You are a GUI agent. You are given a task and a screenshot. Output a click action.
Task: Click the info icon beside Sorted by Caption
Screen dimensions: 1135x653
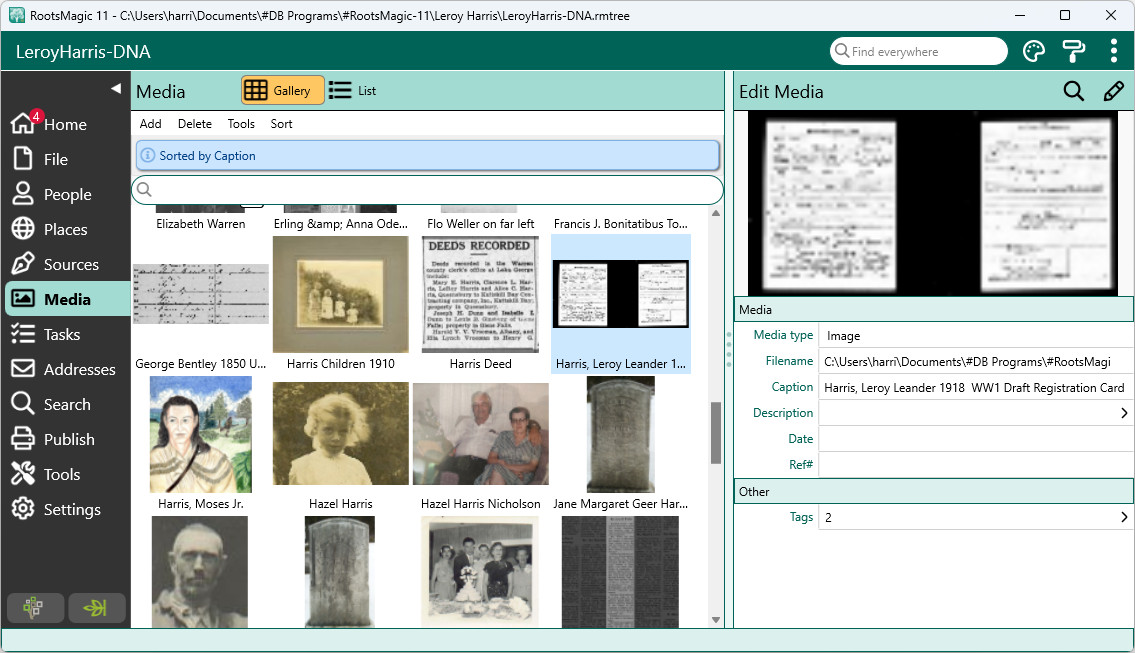148,156
